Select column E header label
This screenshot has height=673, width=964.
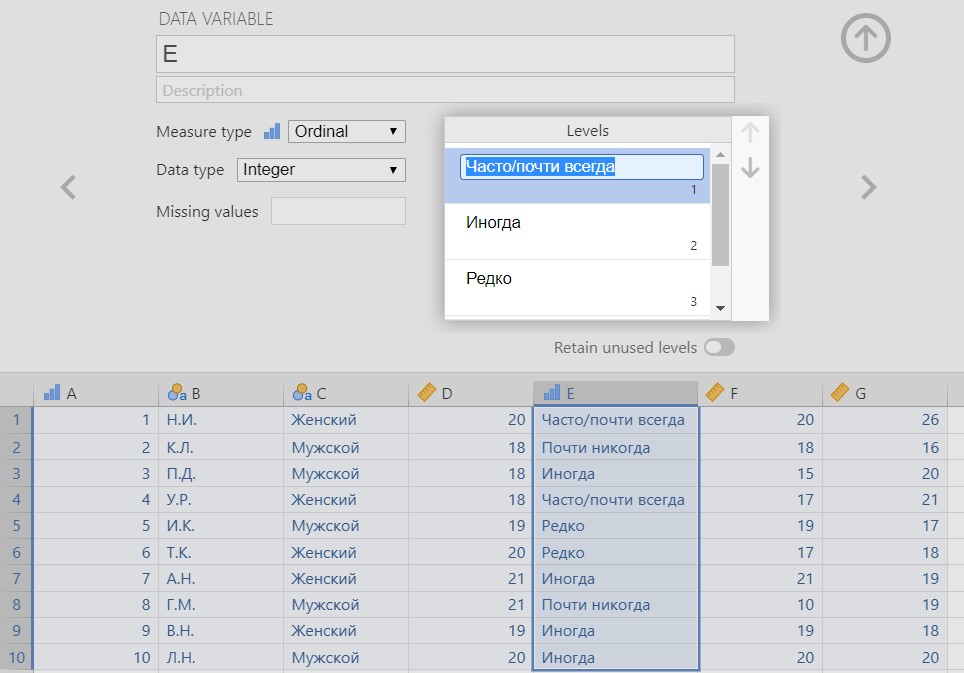point(571,393)
